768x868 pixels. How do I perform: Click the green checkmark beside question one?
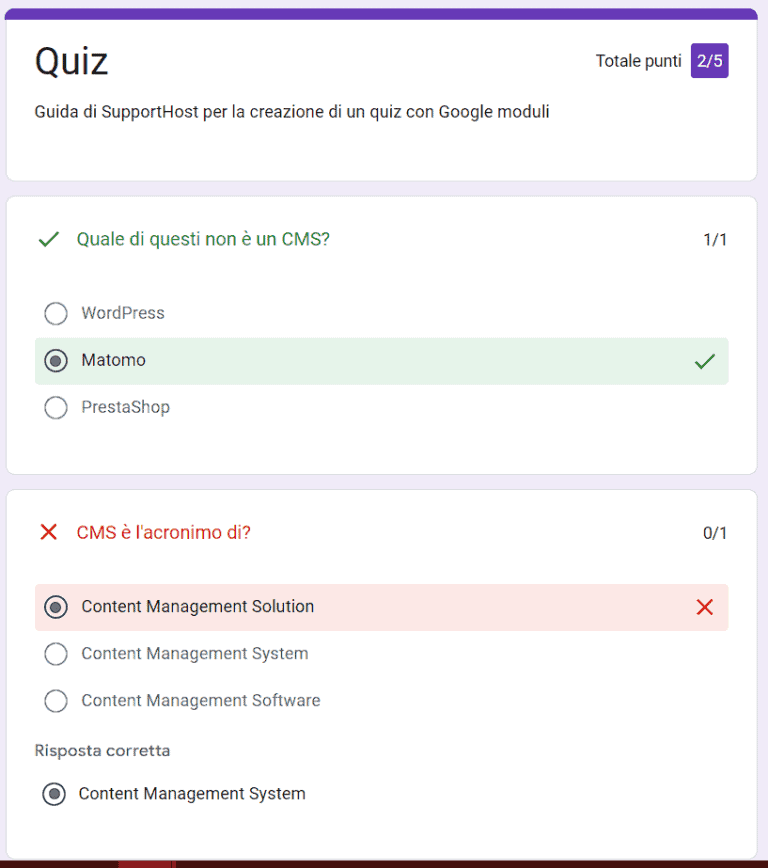pyautogui.click(x=48, y=239)
